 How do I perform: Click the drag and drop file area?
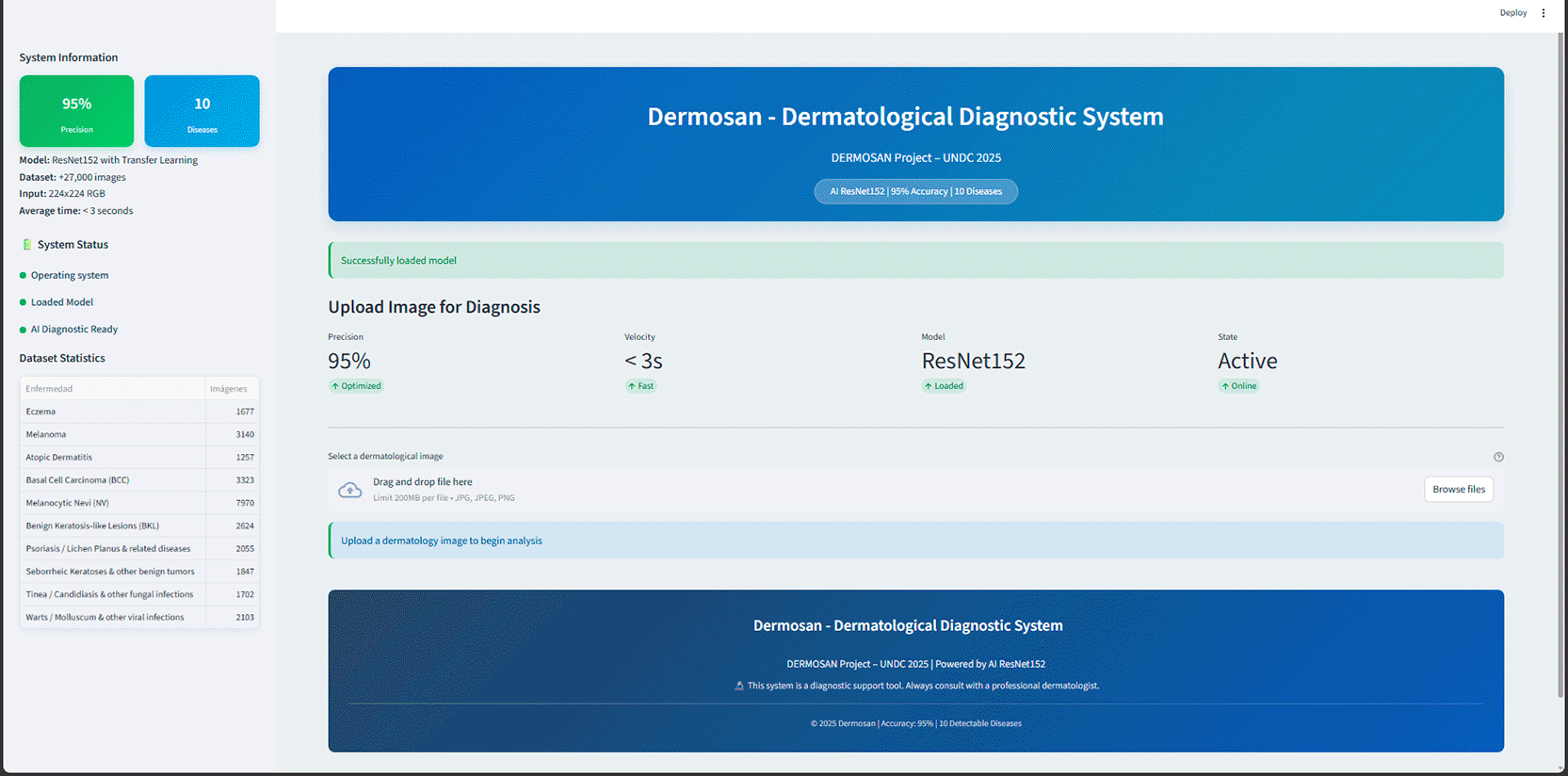[x=848, y=489]
